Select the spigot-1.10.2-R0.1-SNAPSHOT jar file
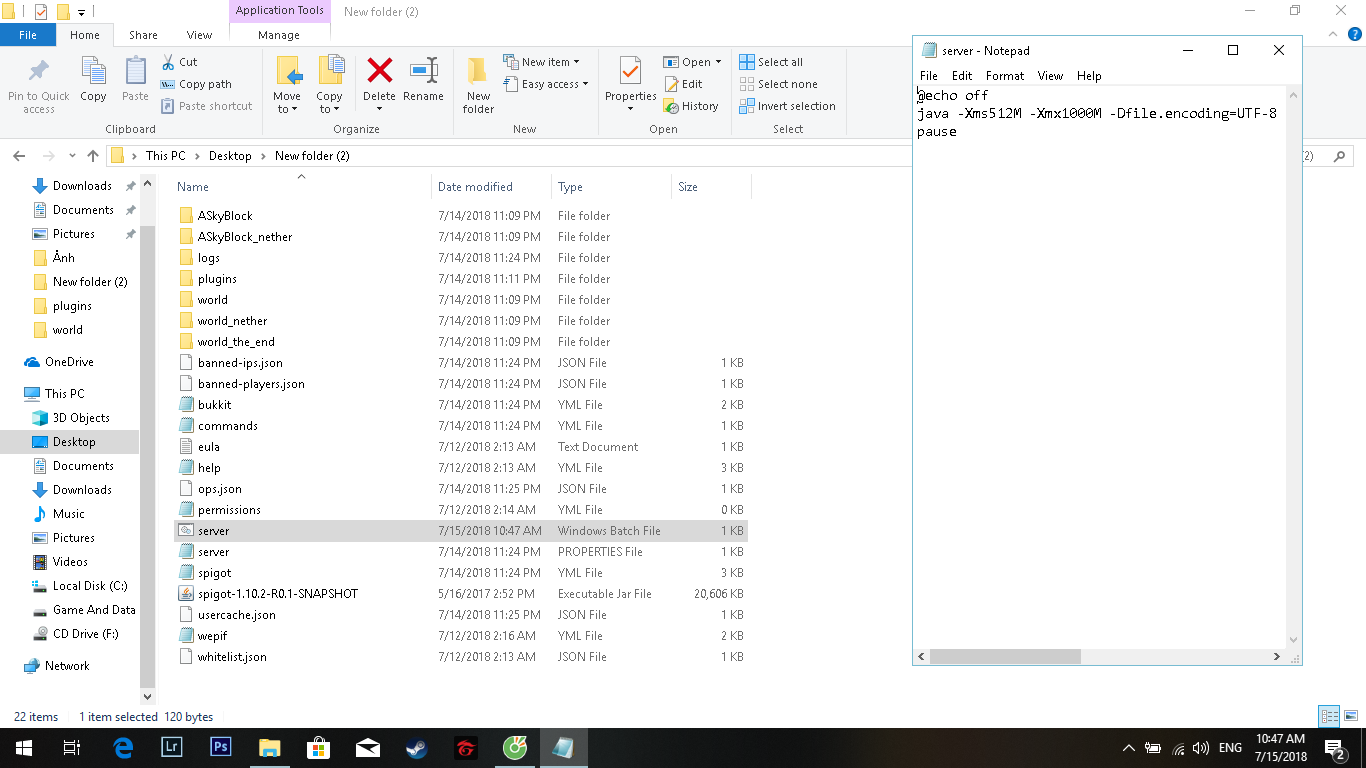Screen dimensions: 1366x768 click(x=277, y=594)
